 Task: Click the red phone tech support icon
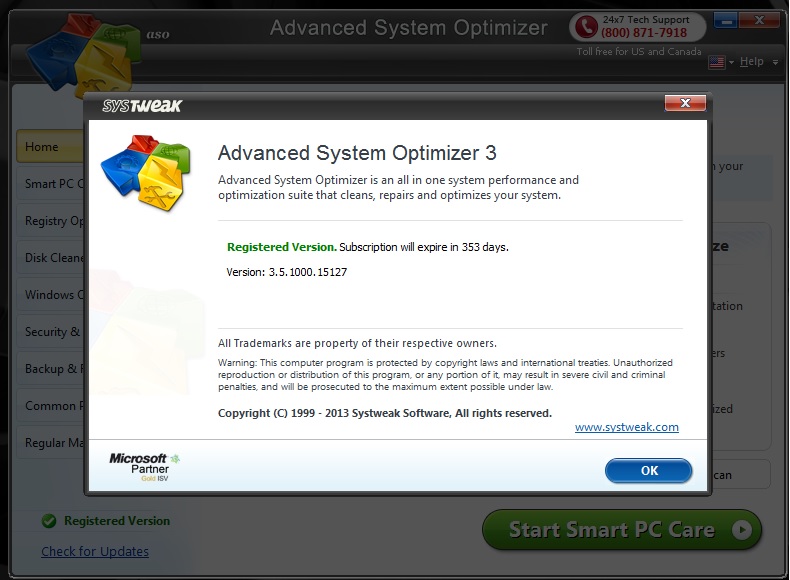point(586,27)
